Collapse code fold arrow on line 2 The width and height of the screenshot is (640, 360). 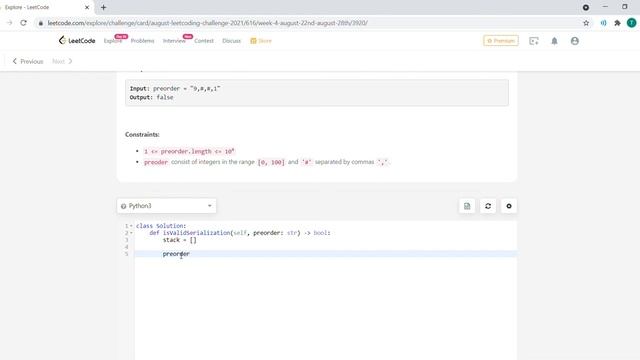click(131, 233)
